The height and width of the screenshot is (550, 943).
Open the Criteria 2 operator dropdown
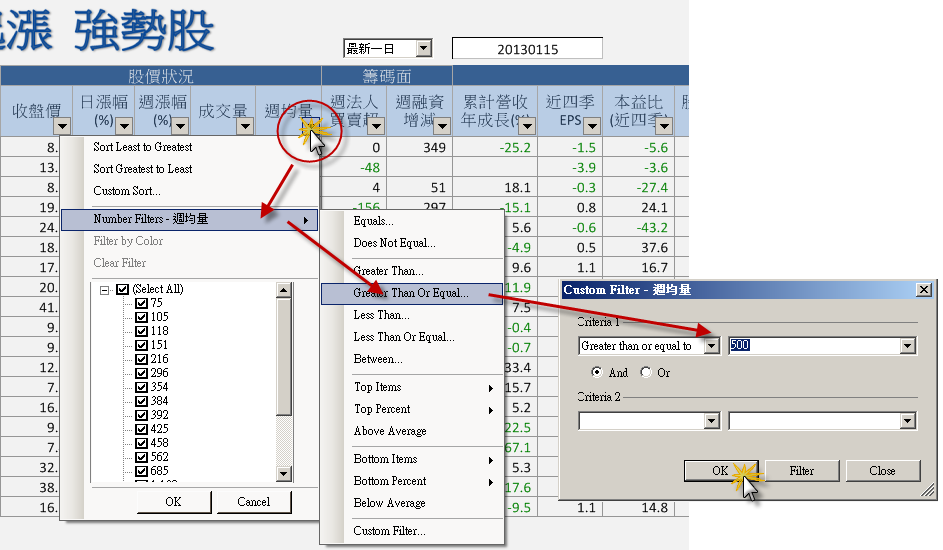tap(711, 422)
